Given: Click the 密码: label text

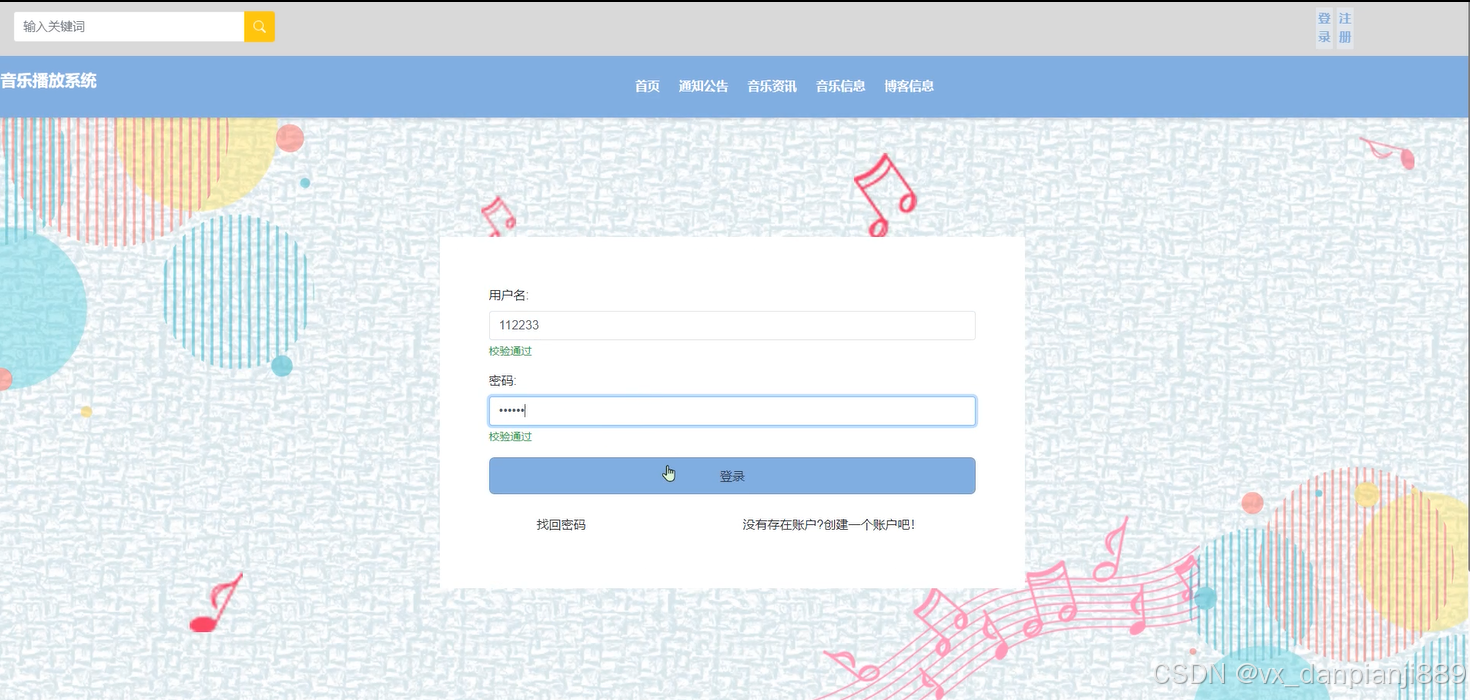Looking at the screenshot, I should click(502, 381).
